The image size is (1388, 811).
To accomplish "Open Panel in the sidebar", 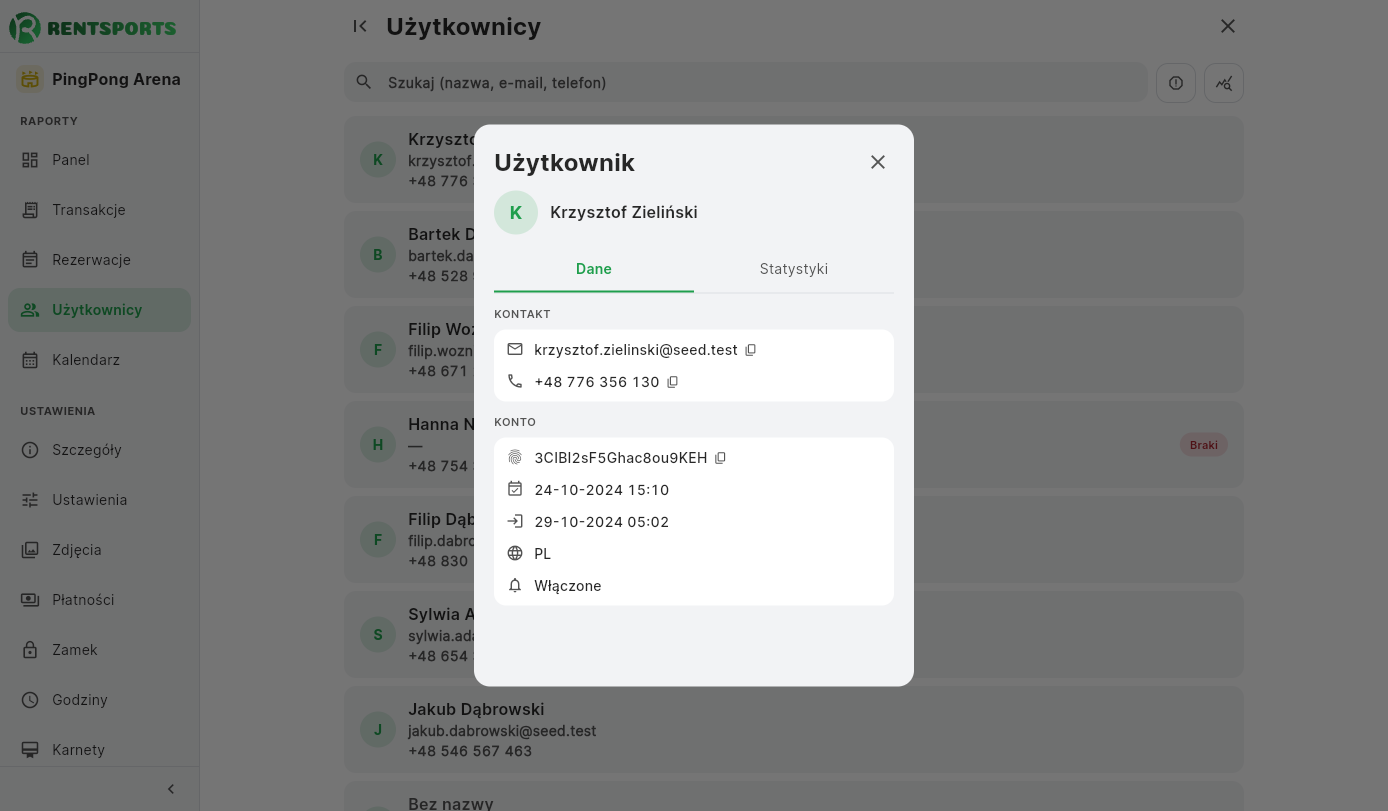I will click(x=99, y=160).
